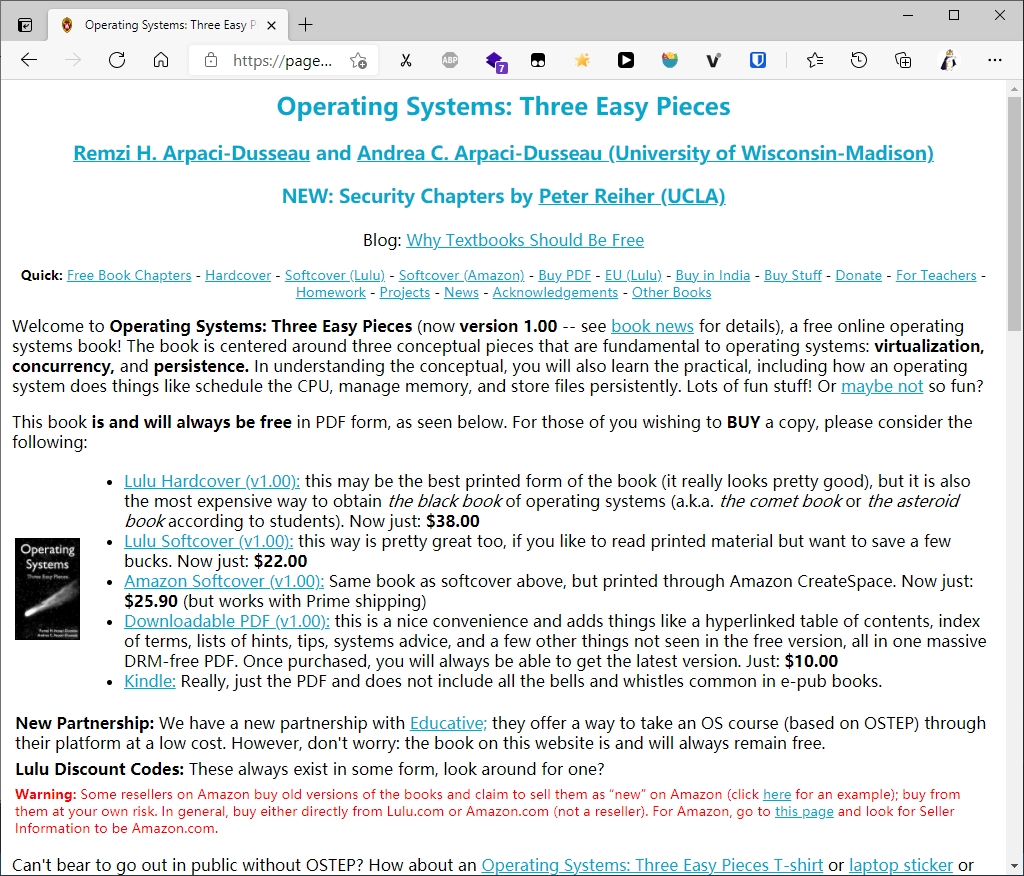This screenshot has width=1024, height=876.
Task: Open Lulu Softcover (v1.00) link
Action: [208, 542]
